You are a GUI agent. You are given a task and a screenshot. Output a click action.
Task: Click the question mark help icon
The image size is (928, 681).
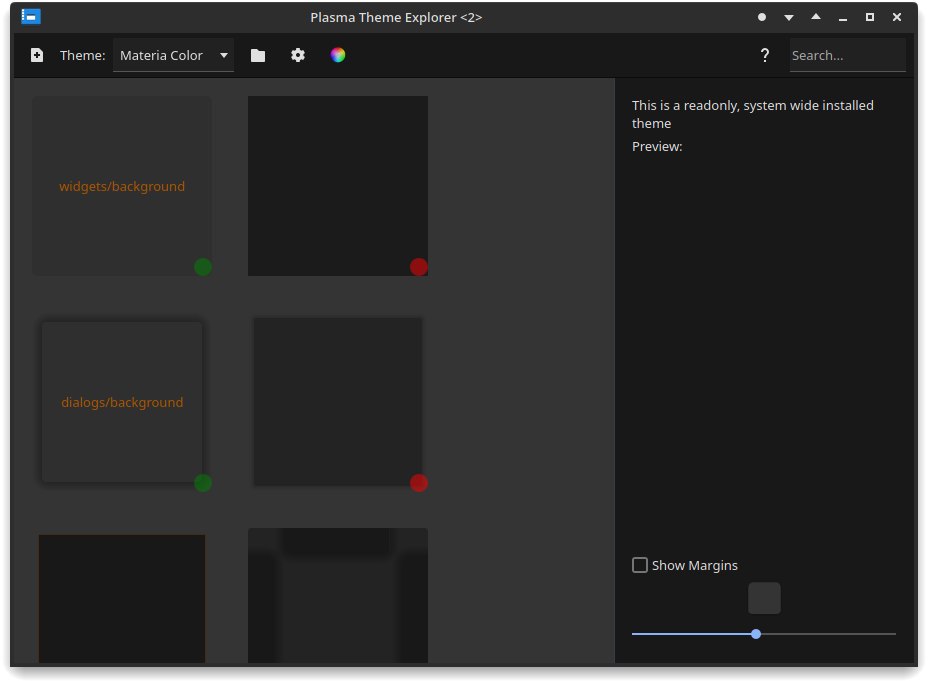tap(765, 55)
